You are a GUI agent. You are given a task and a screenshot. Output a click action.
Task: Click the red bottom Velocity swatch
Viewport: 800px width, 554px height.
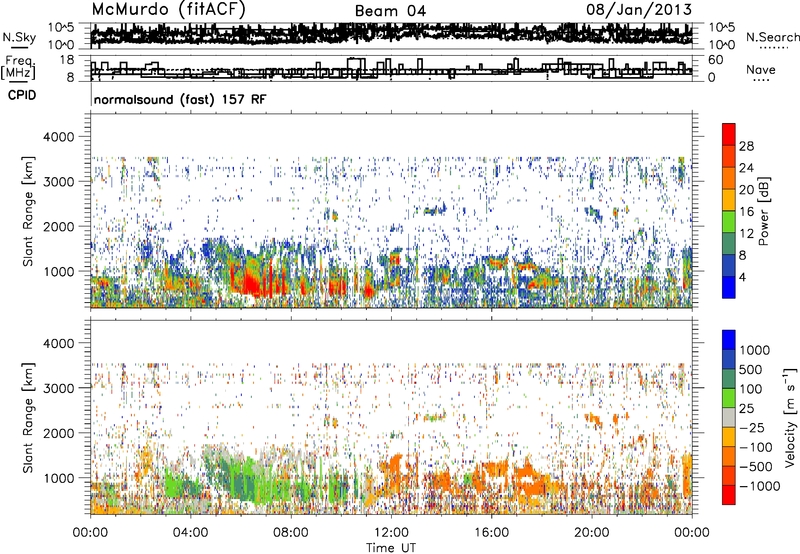(x=729, y=495)
